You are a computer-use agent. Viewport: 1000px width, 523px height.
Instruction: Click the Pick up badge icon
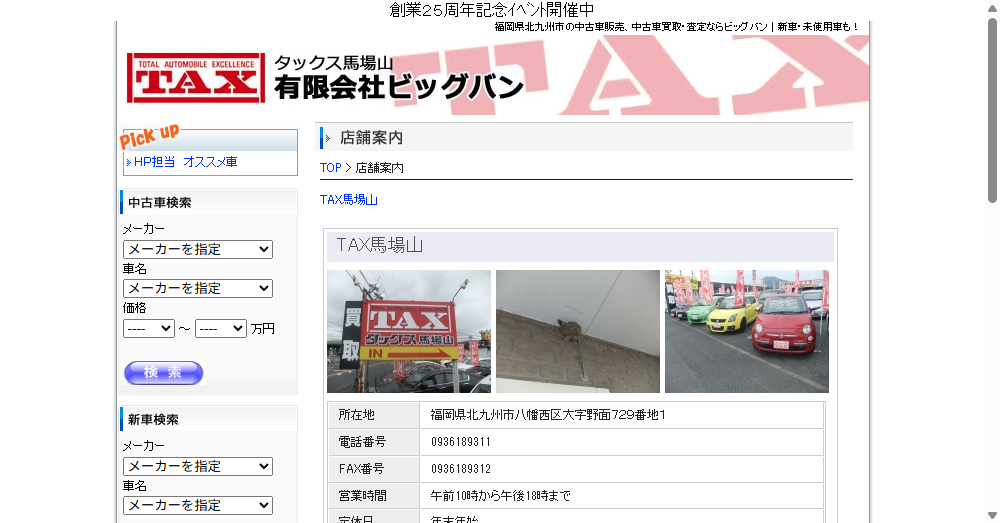(150, 135)
